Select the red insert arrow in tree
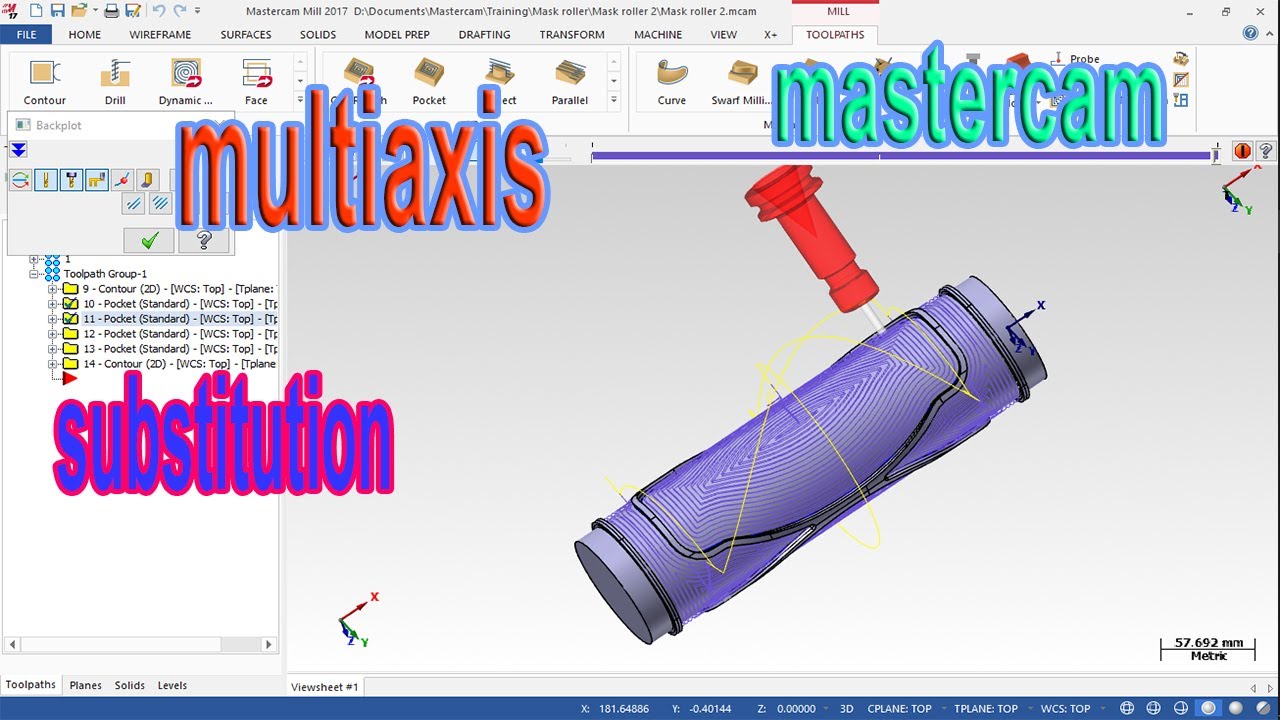The image size is (1280, 720). 70,379
